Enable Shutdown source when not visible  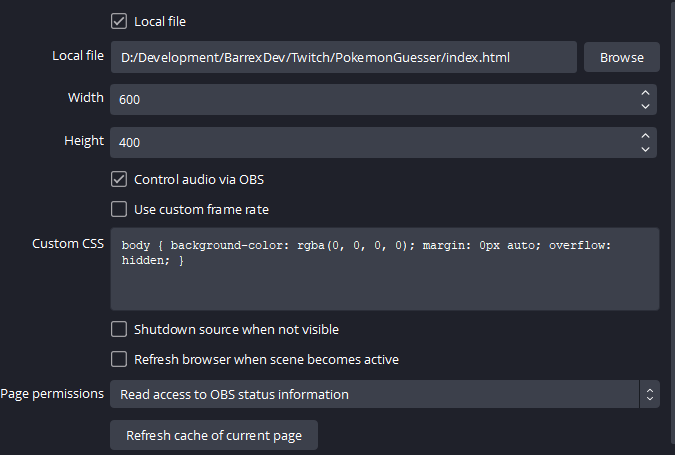point(119,329)
